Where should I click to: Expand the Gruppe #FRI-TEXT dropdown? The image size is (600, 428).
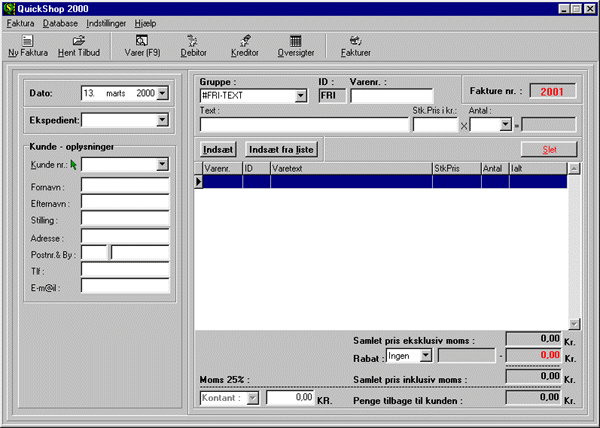pos(301,96)
